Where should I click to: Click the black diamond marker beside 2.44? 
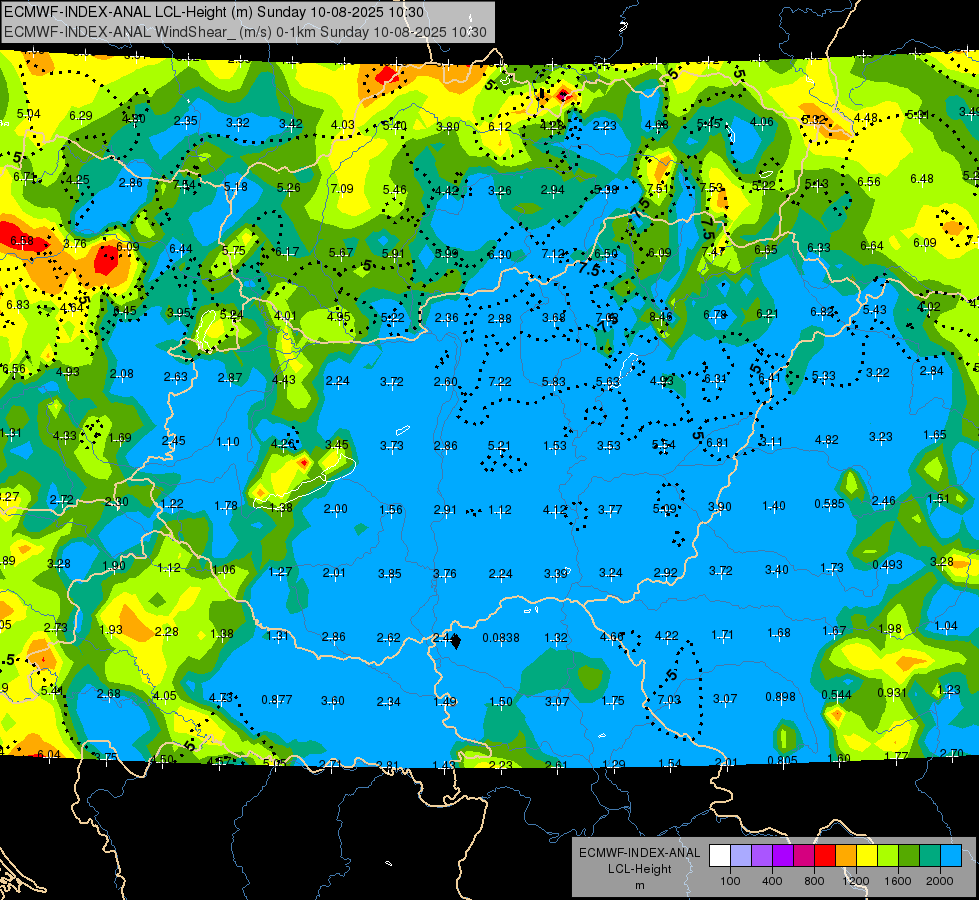456,641
